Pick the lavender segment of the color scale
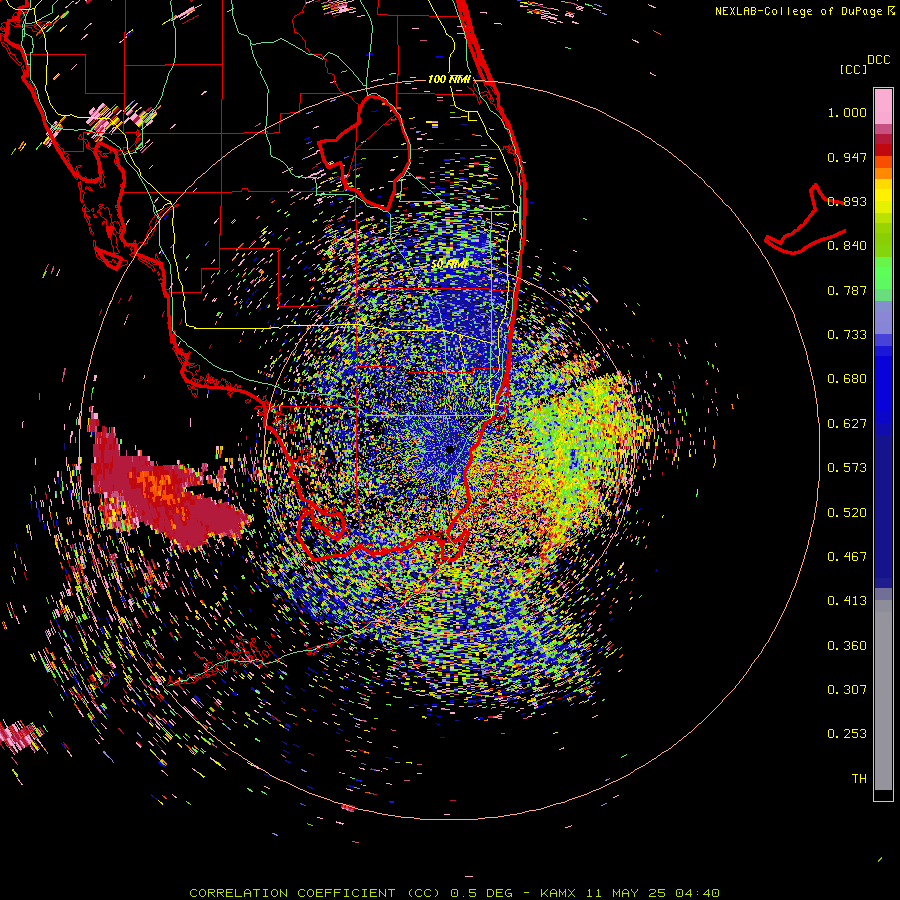 883,318
